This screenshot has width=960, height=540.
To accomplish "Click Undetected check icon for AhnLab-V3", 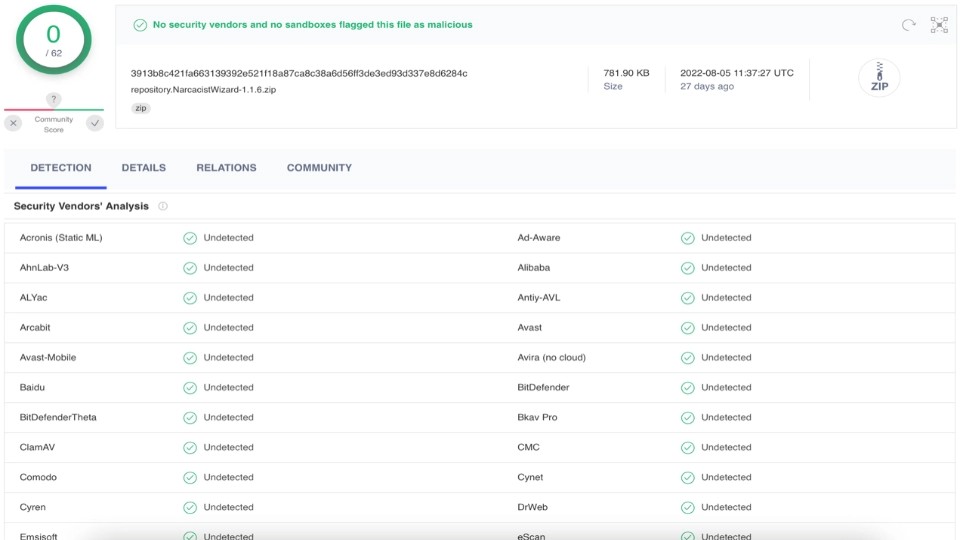I will 190,268.
